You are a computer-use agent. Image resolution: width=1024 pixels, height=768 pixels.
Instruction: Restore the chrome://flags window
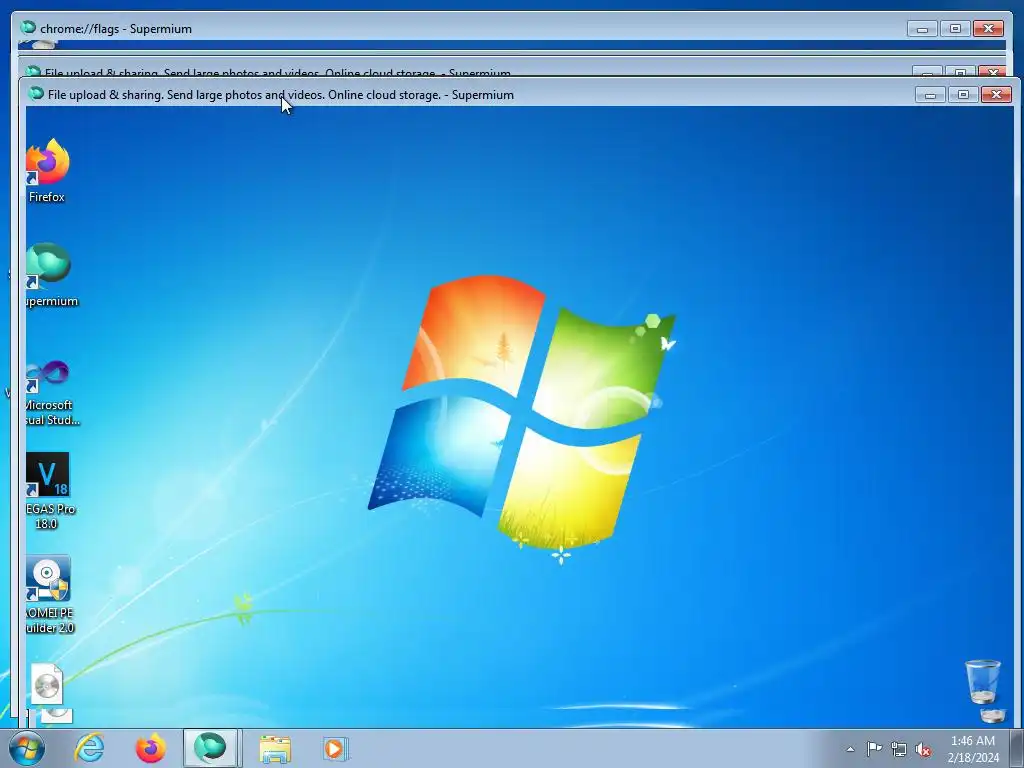coord(955,29)
